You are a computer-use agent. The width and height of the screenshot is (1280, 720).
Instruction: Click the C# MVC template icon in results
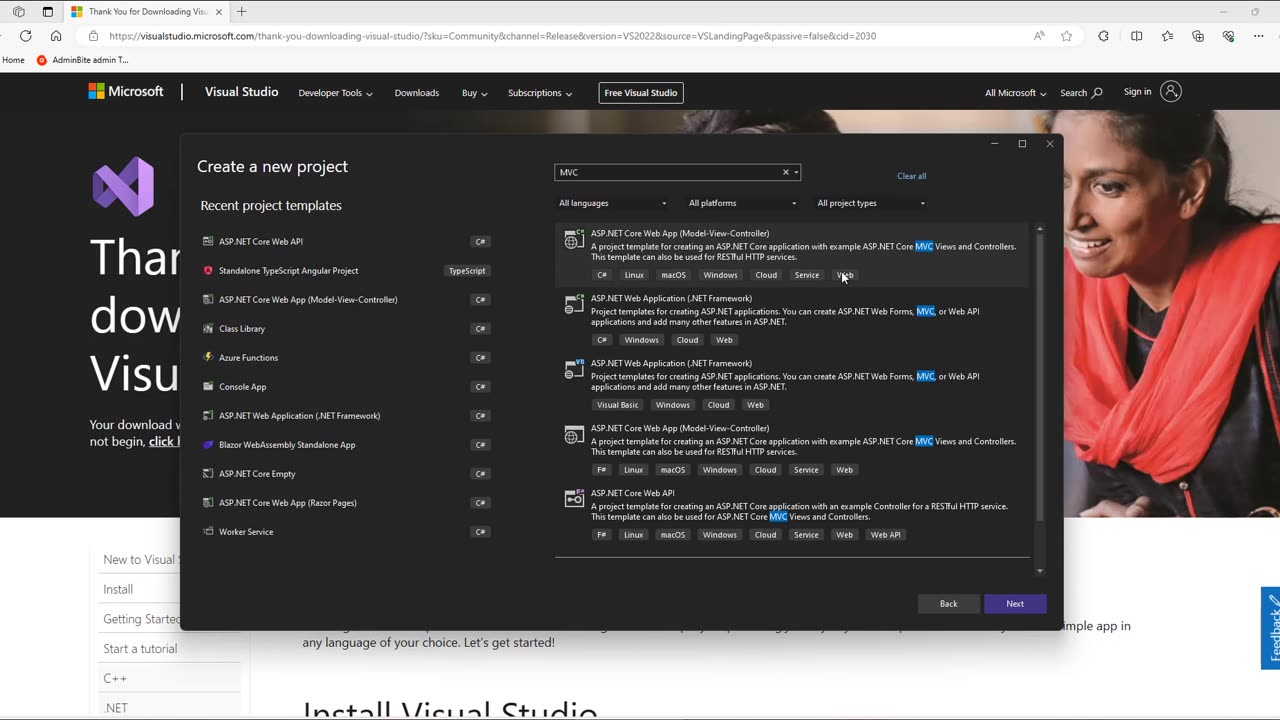coord(574,240)
